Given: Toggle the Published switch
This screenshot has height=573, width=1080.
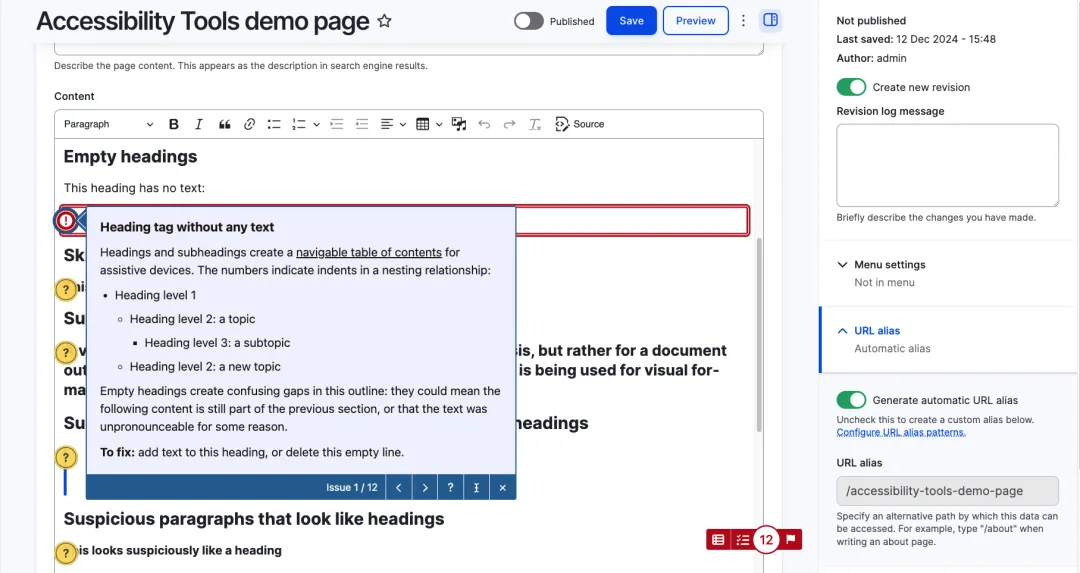Looking at the screenshot, I should [528, 21].
